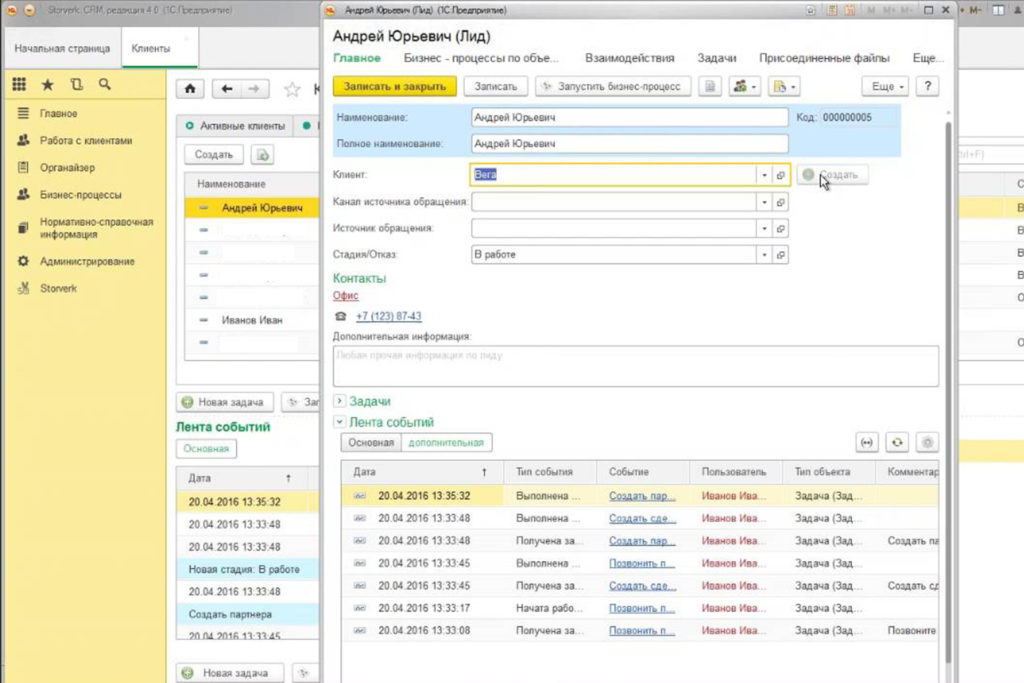The image size is (1024, 683).
Task: Open the Еще dropdown in lead toolbar
Action: pyautogui.click(x=886, y=86)
